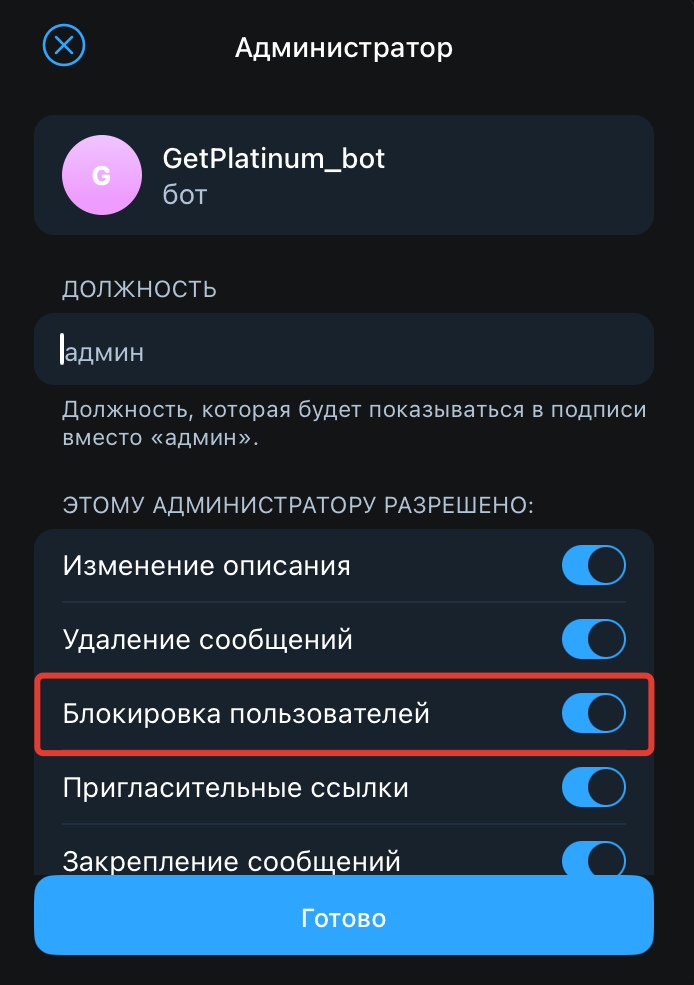
Task: Click the «ЭТОМУ АДМИНИСТРАТОРУ РАЗРЕШЕНО:» heading
Action: pos(298,505)
